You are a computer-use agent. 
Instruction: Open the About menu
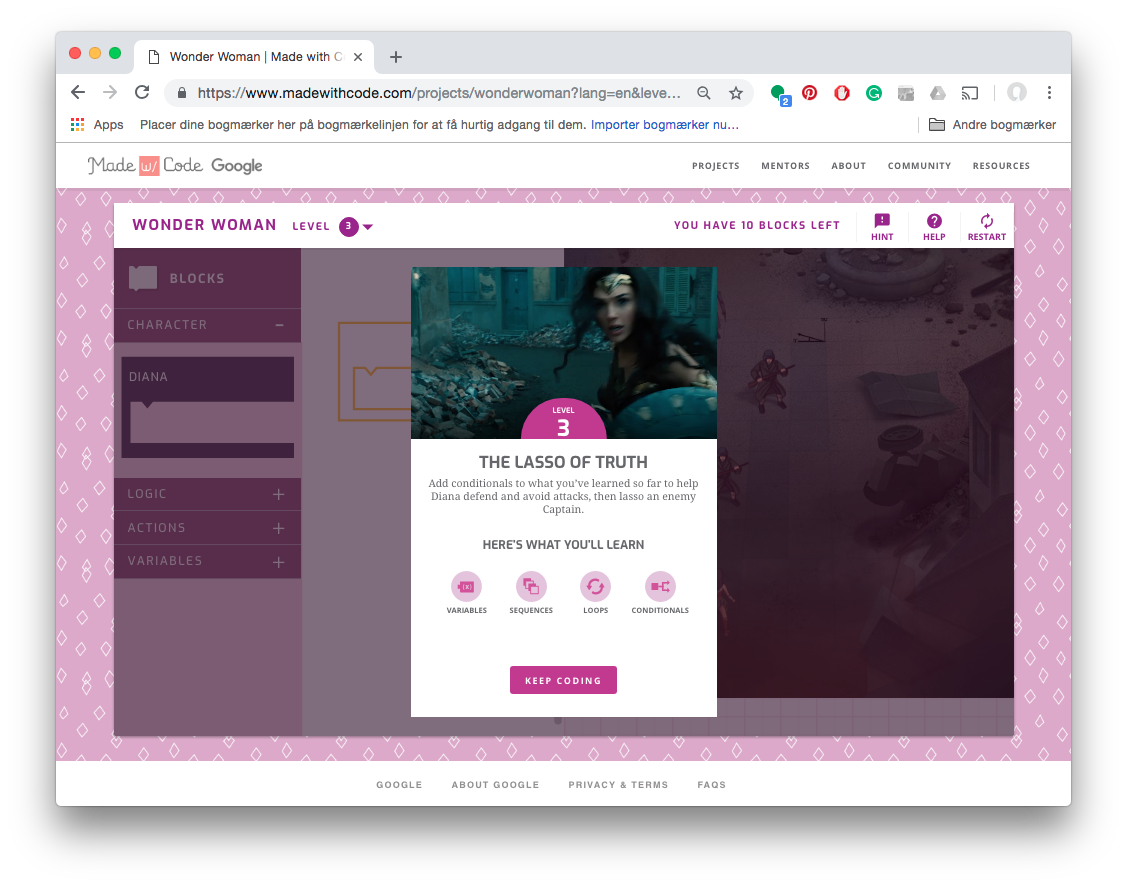click(848, 166)
